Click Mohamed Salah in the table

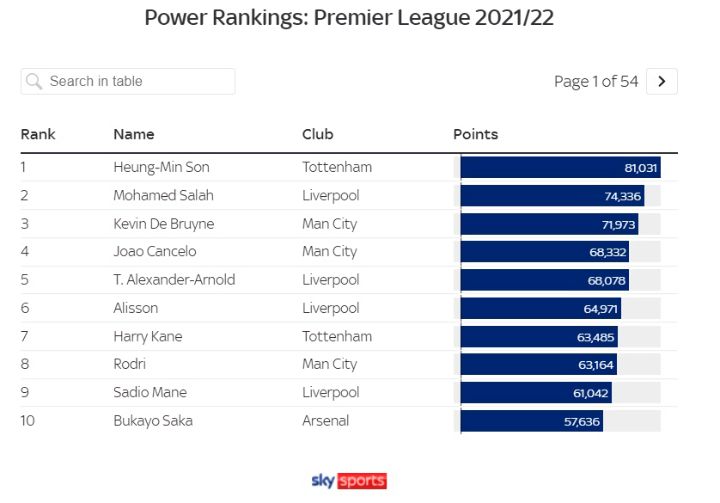click(x=163, y=195)
